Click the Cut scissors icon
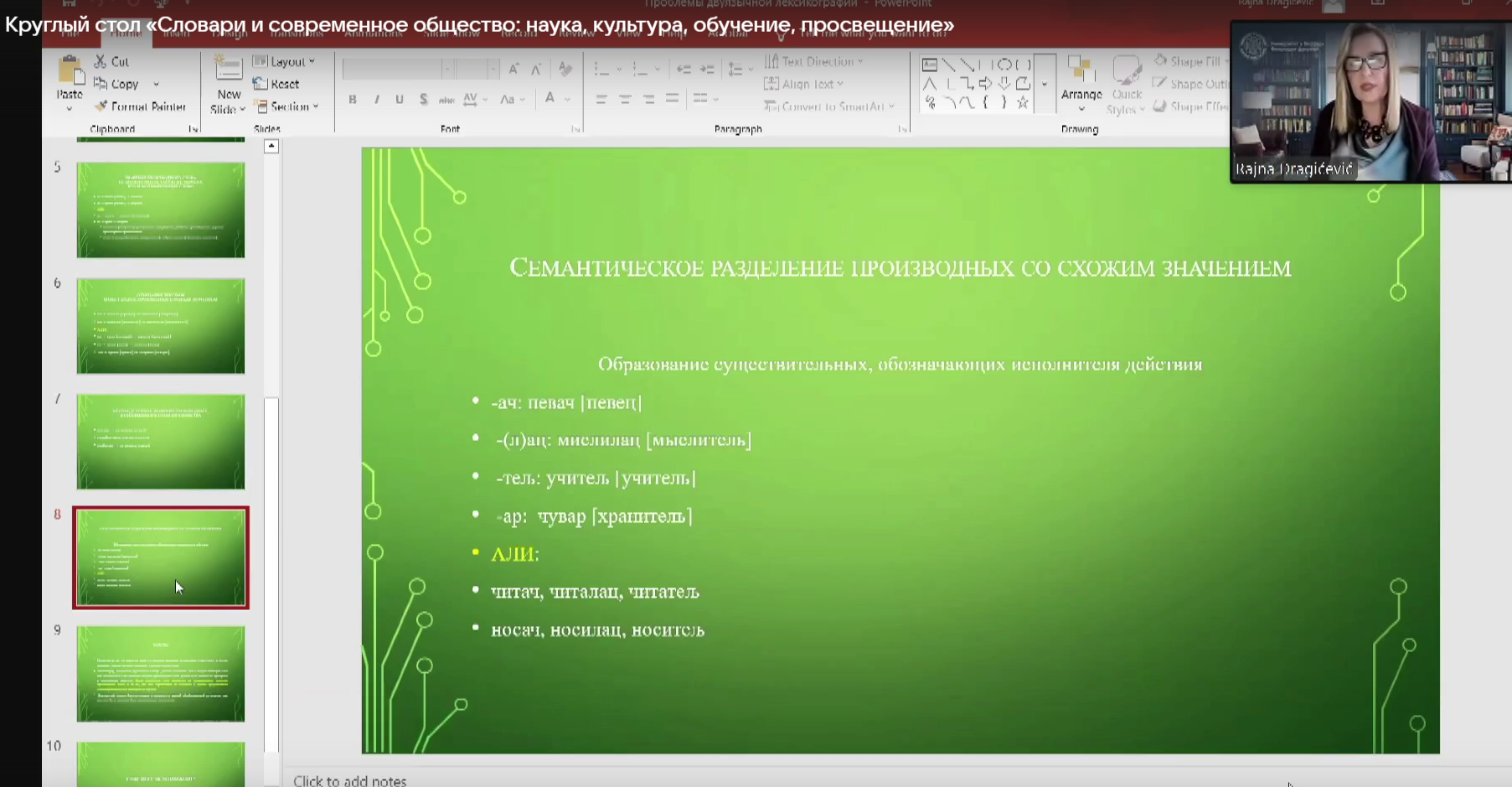The image size is (1512, 787). click(x=101, y=61)
